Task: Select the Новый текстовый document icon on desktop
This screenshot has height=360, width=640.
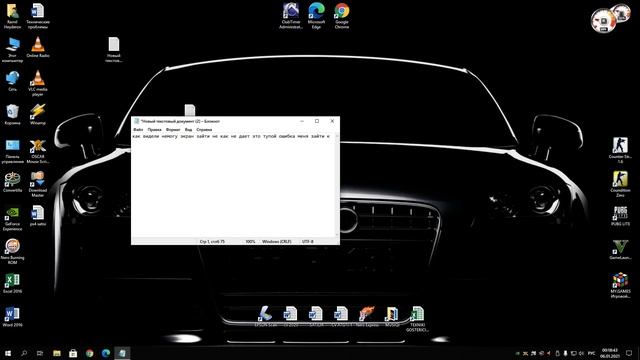Action: tap(114, 49)
